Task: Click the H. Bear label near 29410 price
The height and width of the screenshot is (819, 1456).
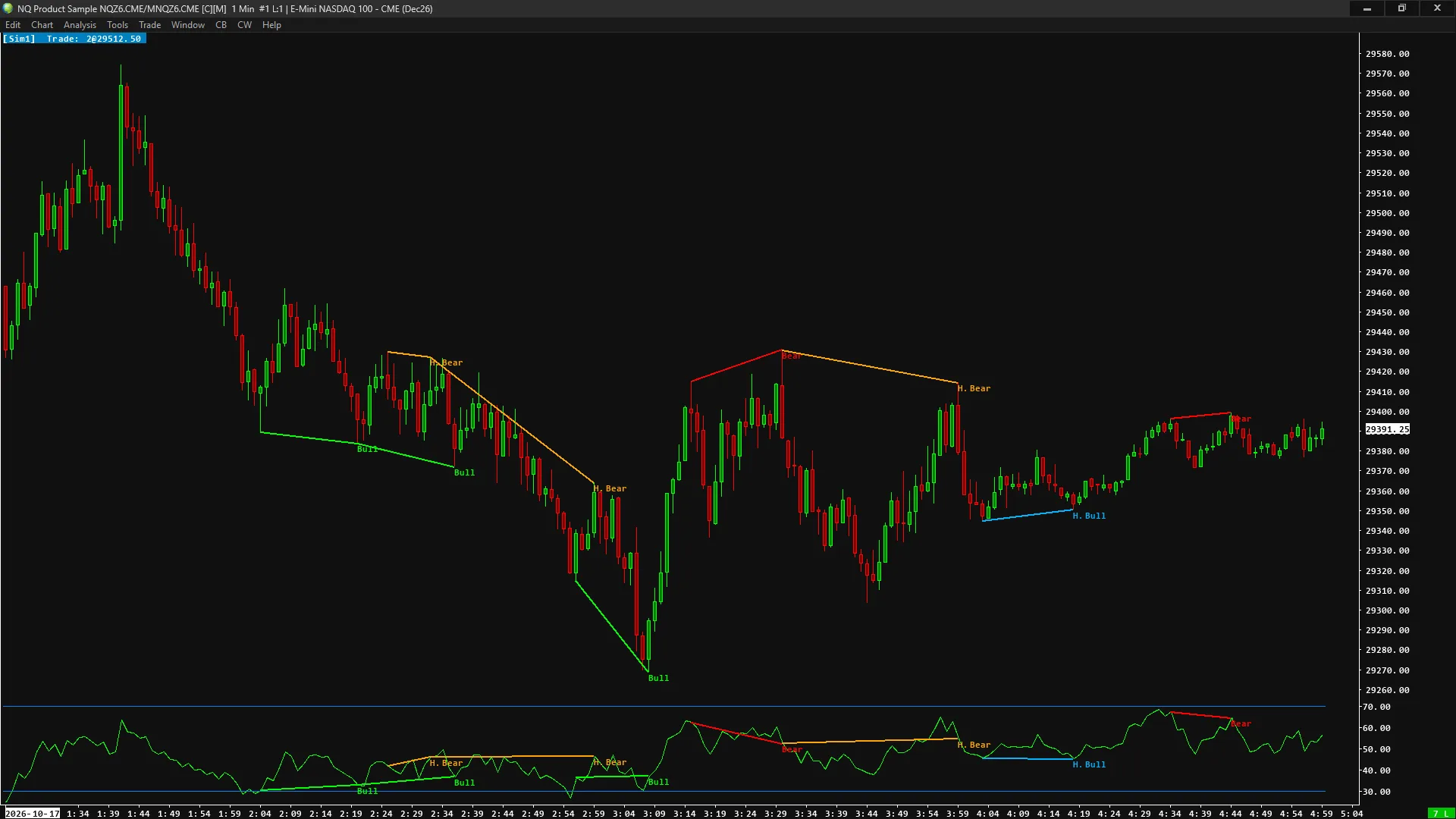Action: (974, 388)
